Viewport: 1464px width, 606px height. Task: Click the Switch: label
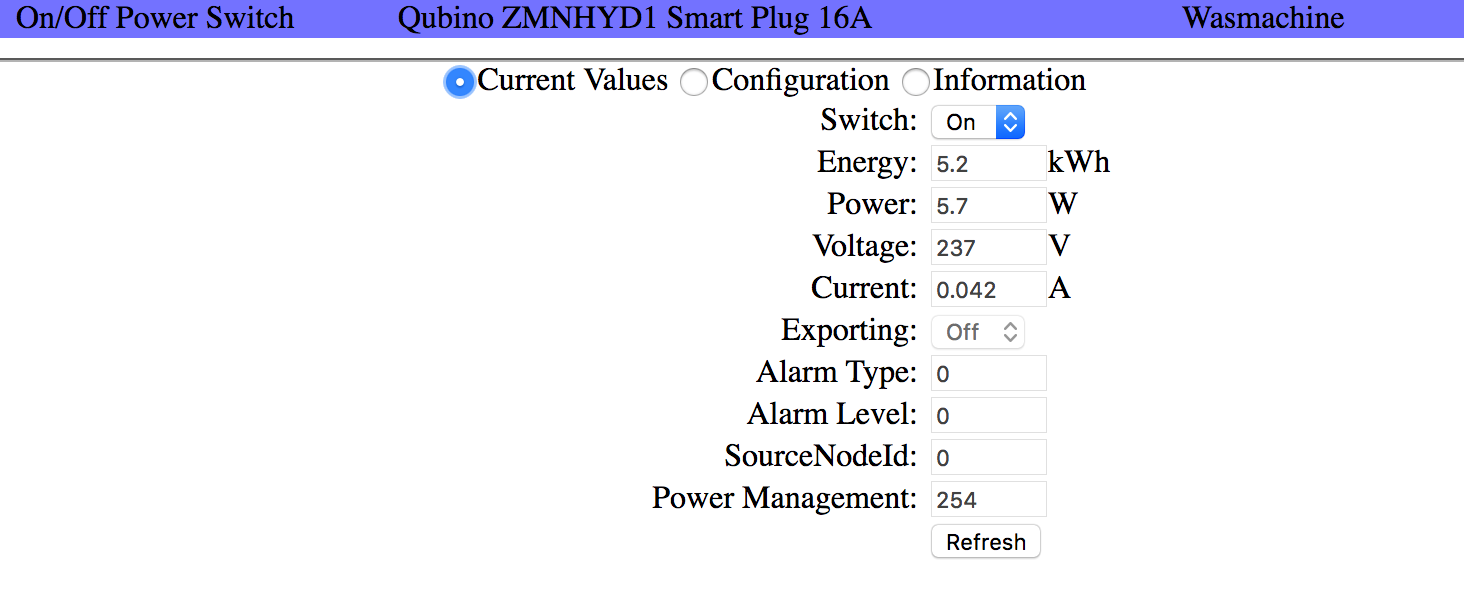coord(868,120)
